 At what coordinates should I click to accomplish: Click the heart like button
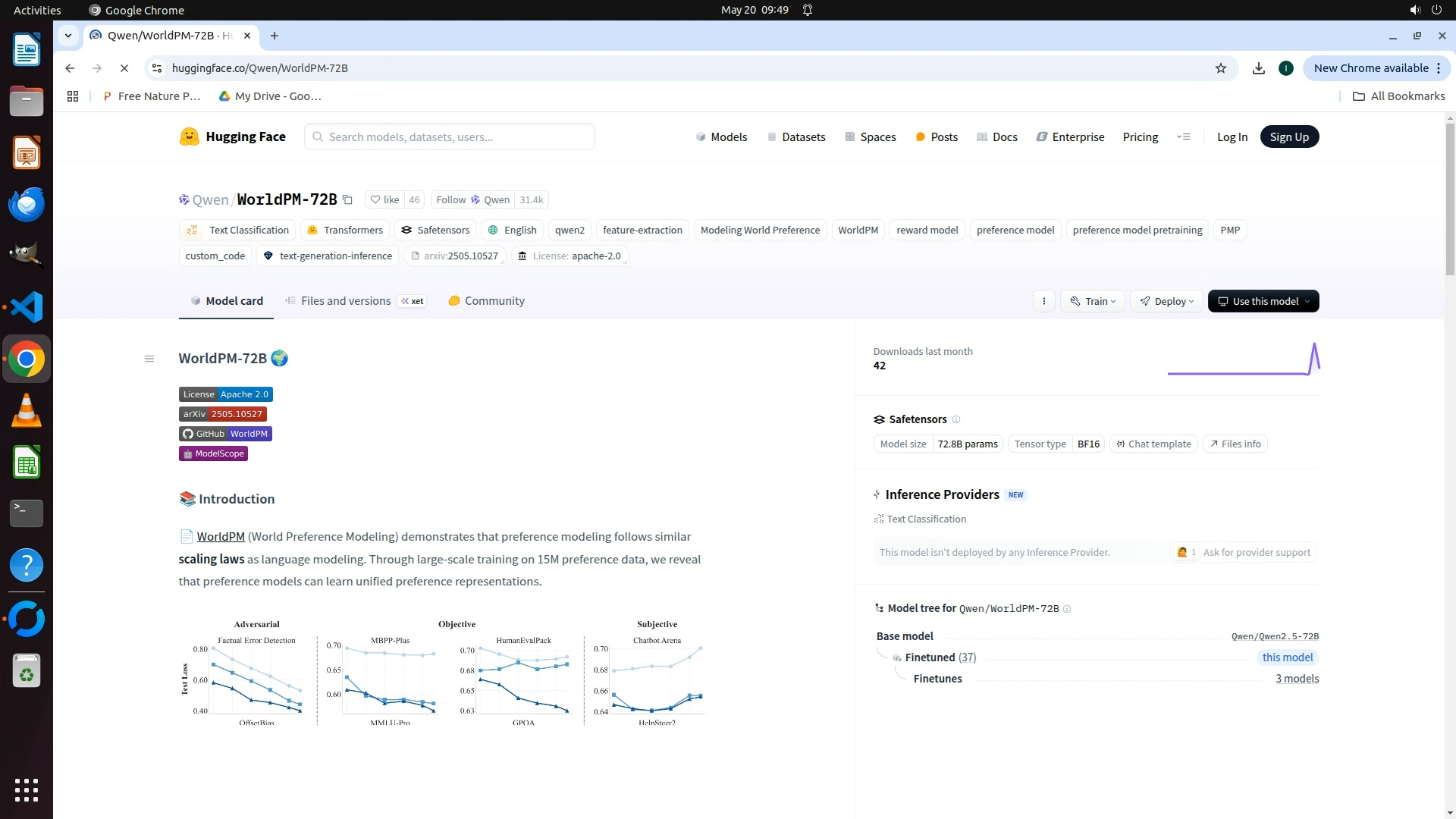[384, 200]
